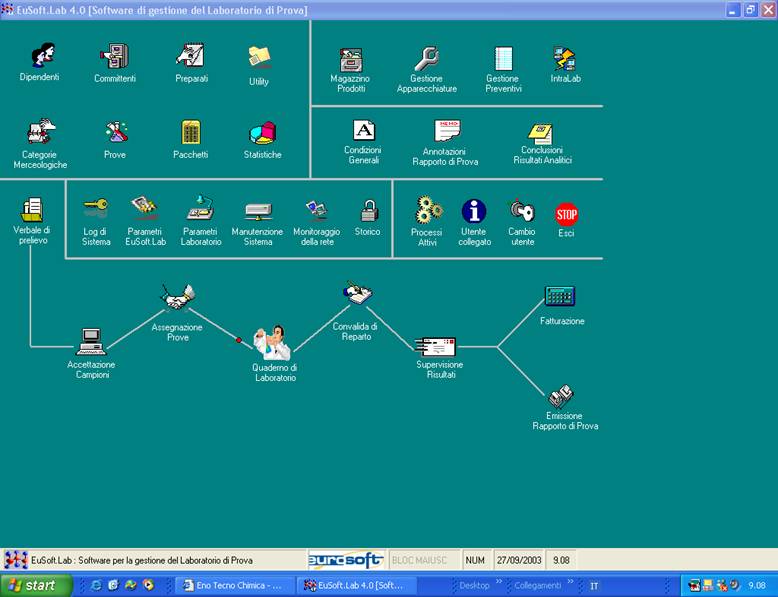The width and height of the screenshot is (778, 597).
Task: Switch to Eno Tecno Chimica taskbar window
Action: pyautogui.click(x=235, y=586)
